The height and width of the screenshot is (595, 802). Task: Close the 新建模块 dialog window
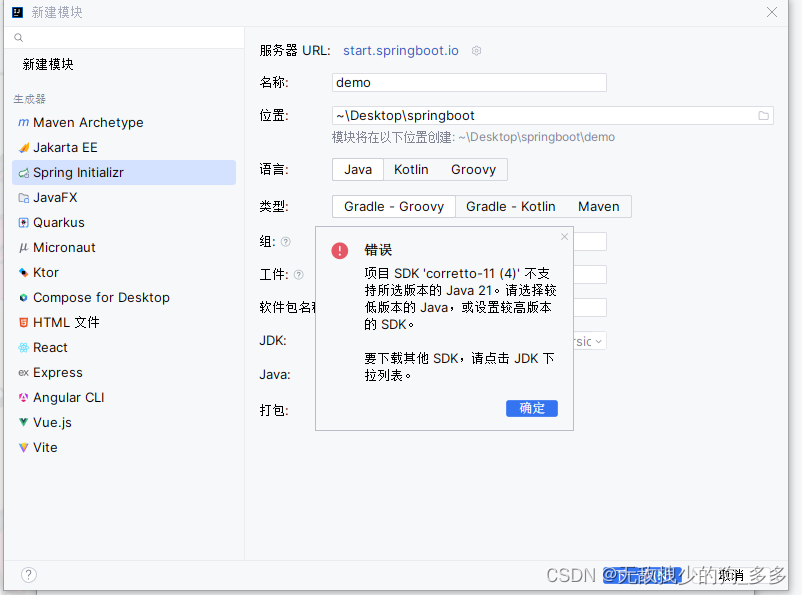pyautogui.click(x=772, y=12)
